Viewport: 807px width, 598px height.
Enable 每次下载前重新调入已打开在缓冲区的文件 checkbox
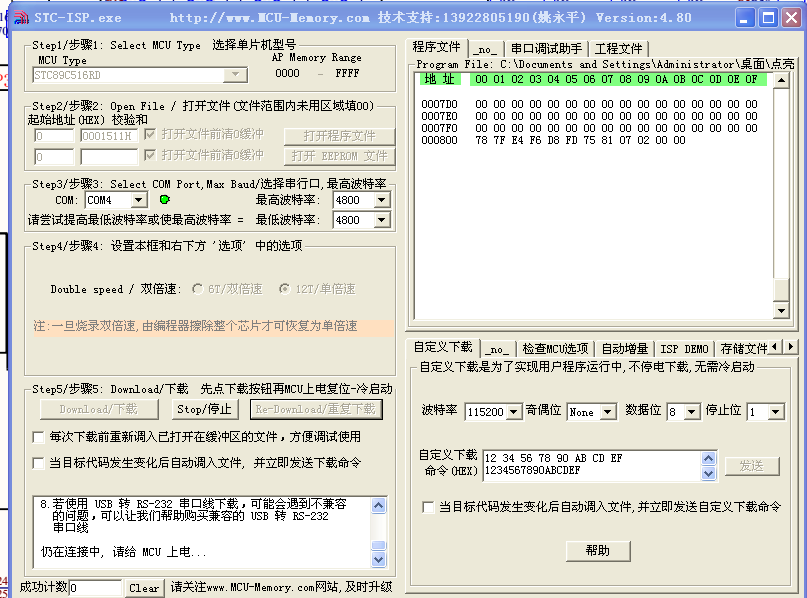38,437
